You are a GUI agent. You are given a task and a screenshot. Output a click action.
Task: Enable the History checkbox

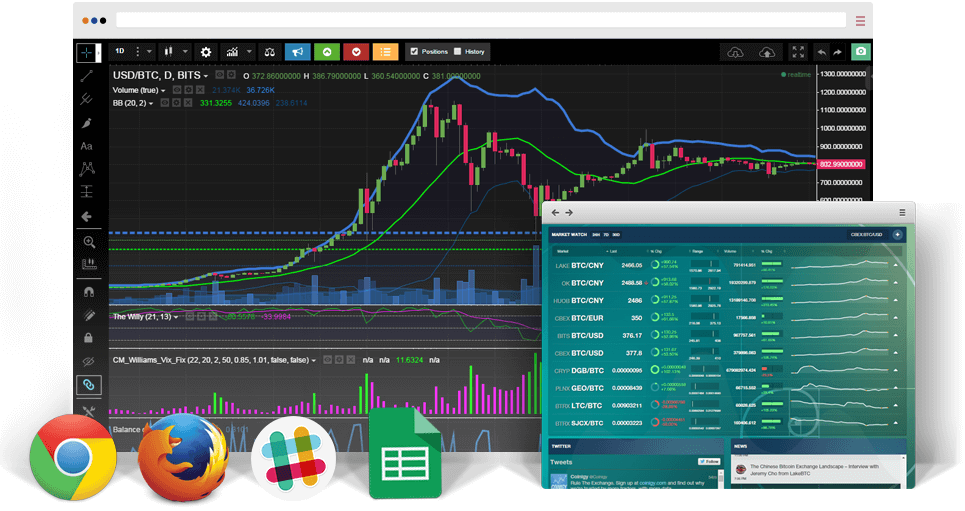(457, 52)
